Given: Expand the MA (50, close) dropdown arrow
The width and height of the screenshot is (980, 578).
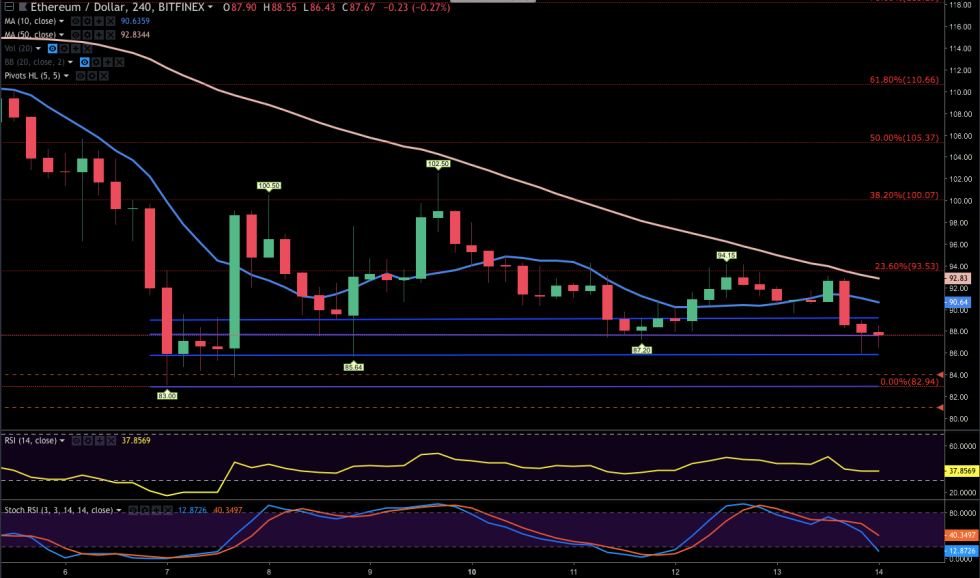Looking at the screenshot, I should click(x=61, y=35).
